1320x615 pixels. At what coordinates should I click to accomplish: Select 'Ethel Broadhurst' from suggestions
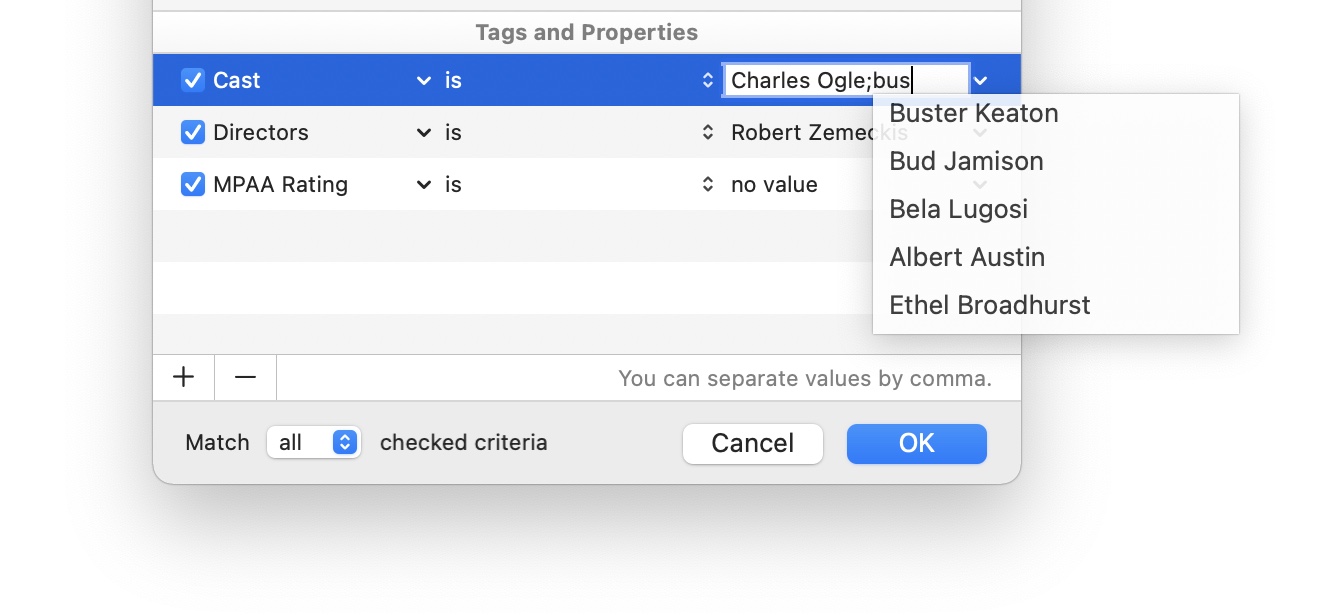990,305
